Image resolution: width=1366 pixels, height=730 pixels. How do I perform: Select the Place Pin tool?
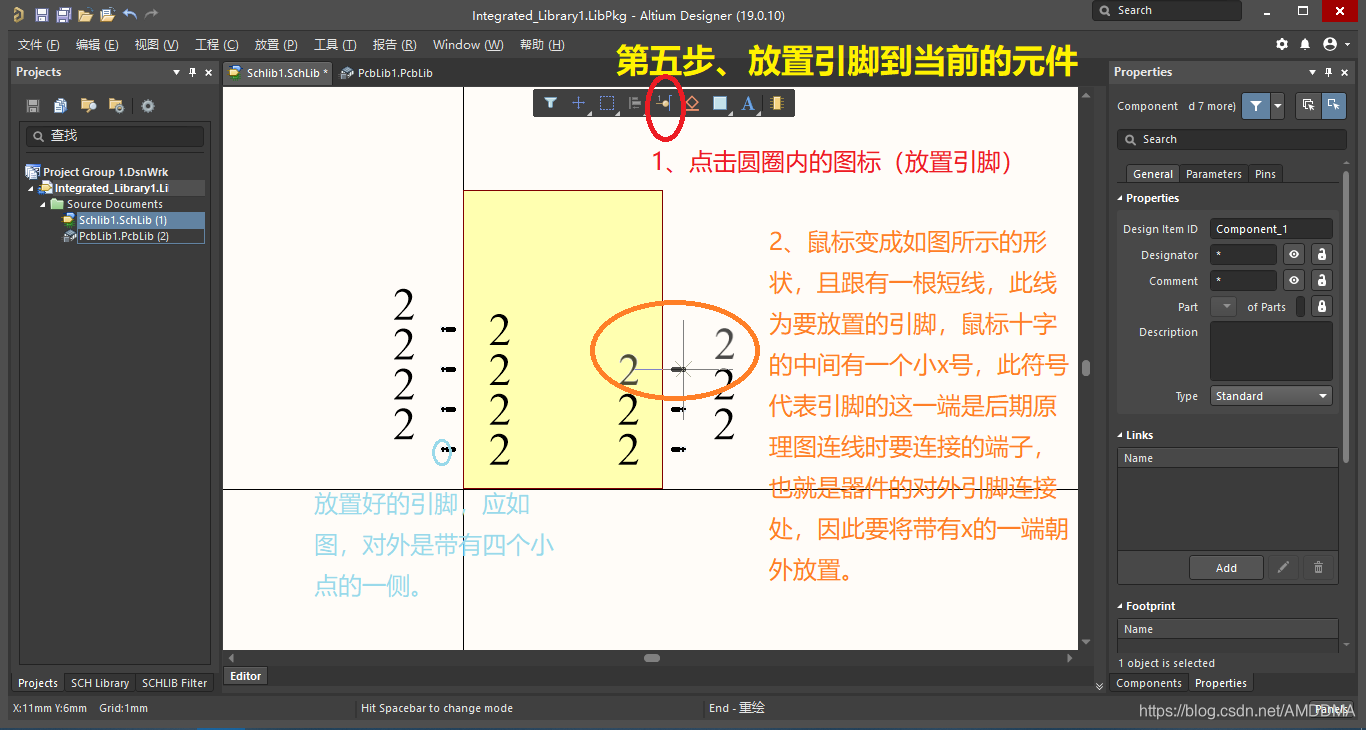[662, 103]
